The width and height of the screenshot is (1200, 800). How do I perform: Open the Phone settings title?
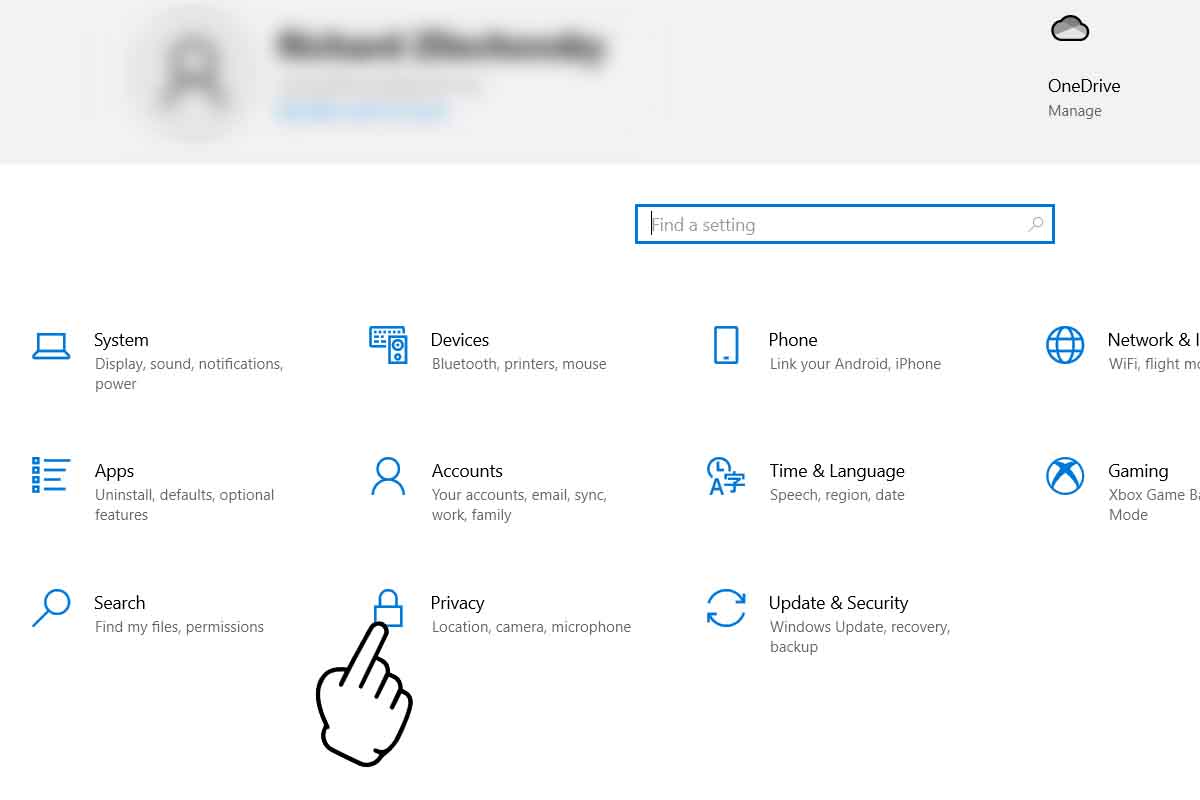pos(793,340)
